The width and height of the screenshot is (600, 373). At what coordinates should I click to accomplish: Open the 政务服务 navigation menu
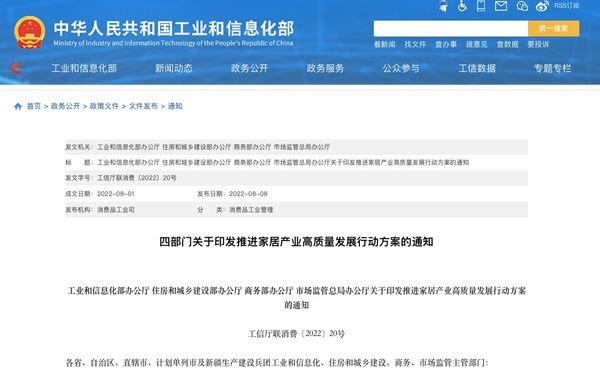tap(325, 68)
